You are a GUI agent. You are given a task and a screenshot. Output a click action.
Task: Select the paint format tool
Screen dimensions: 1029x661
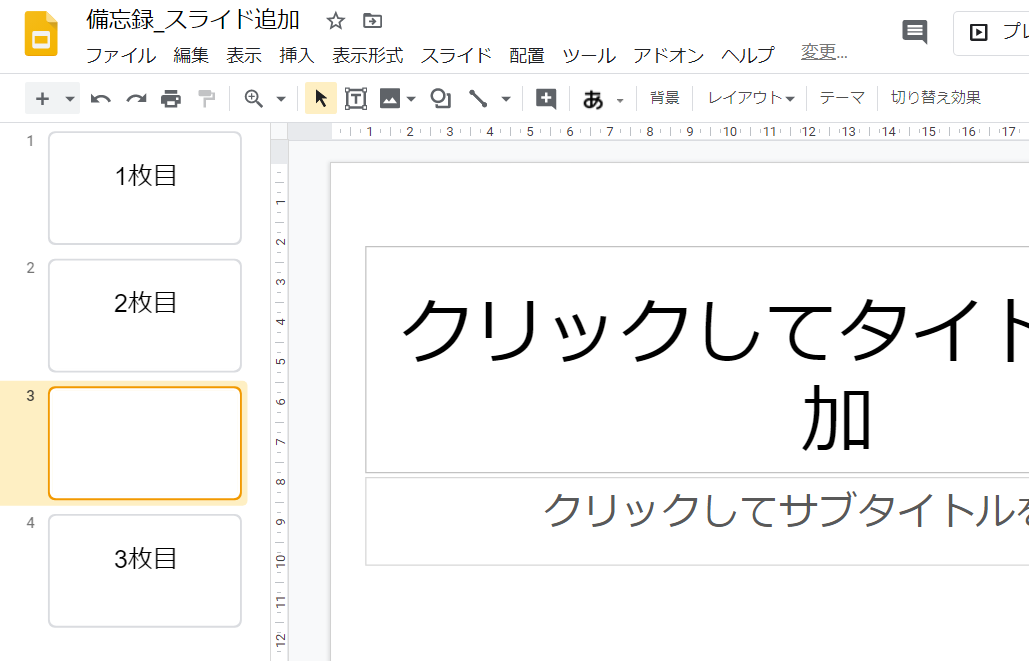click(207, 99)
